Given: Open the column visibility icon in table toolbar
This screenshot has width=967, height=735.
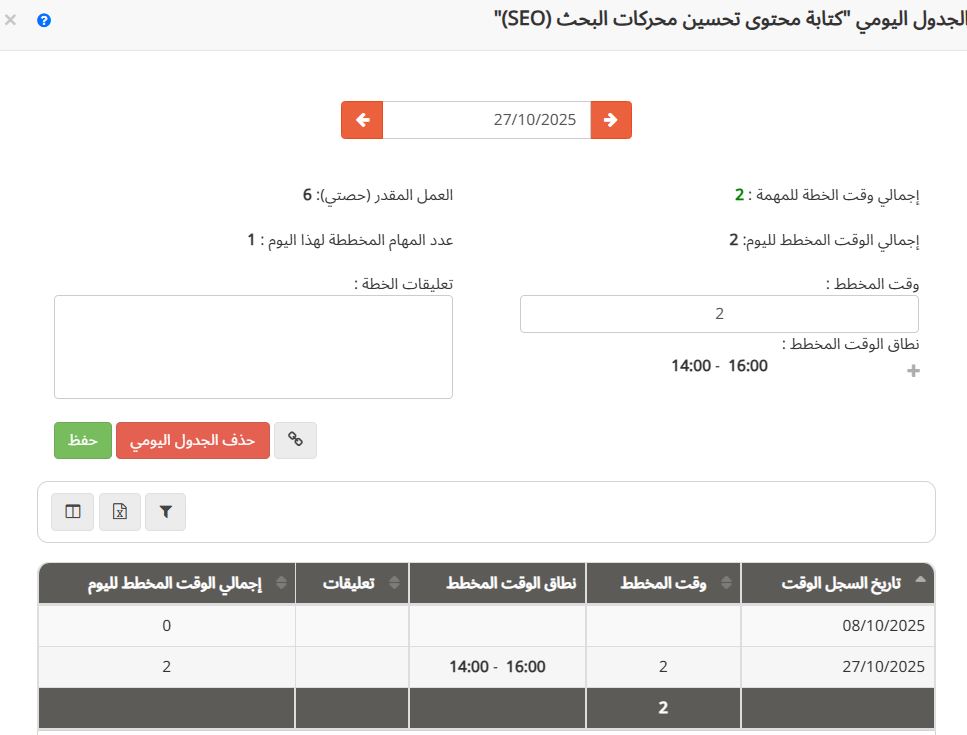Looking at the screenshot, I should [x=72, y=511].
